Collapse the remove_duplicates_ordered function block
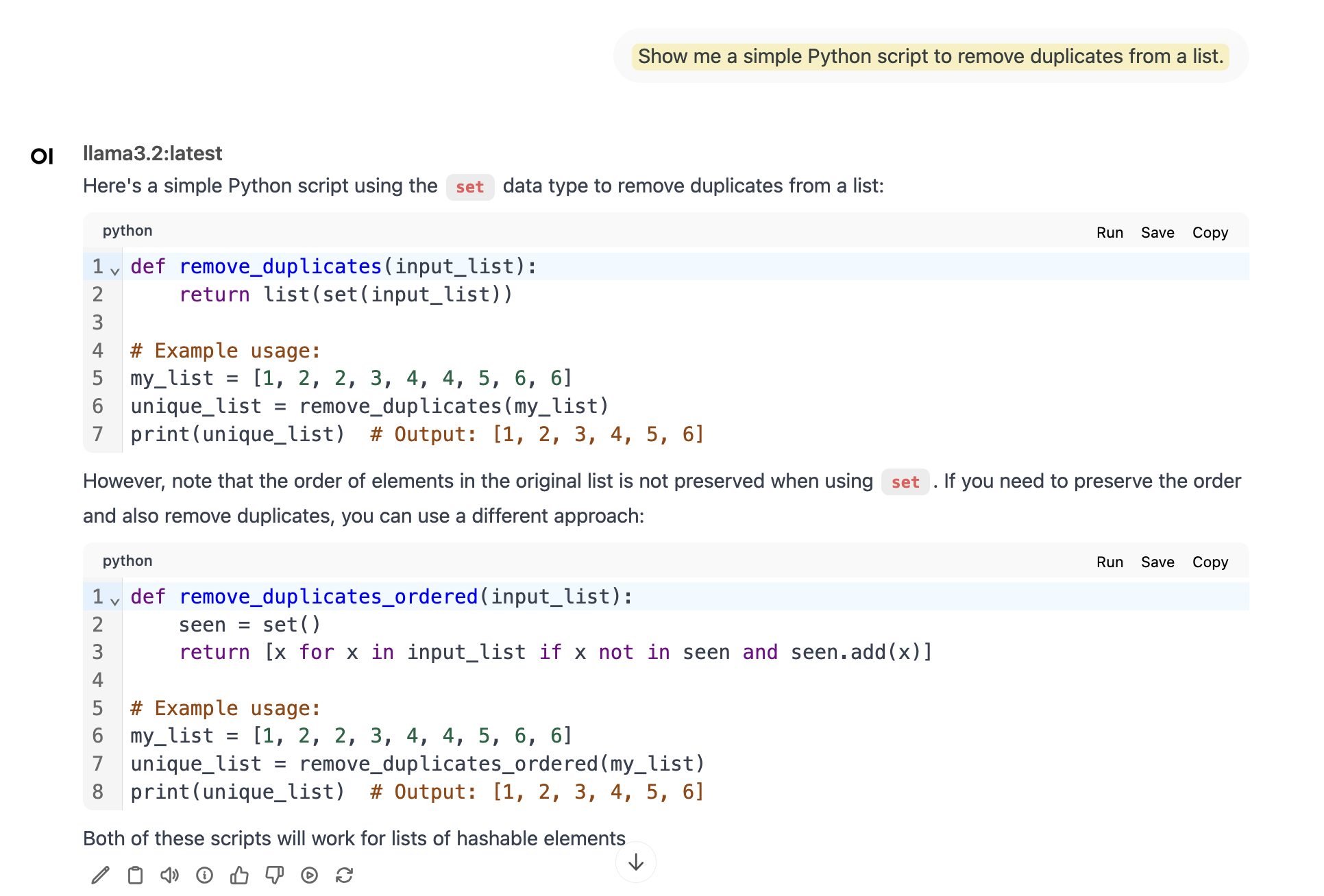The image size is (1324, 896). (115, 601)
